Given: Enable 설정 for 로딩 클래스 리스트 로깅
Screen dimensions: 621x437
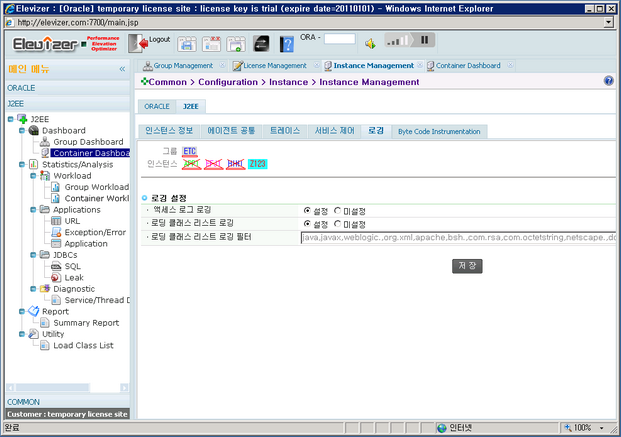Looking at the screenshot, I should coord(307,224).
